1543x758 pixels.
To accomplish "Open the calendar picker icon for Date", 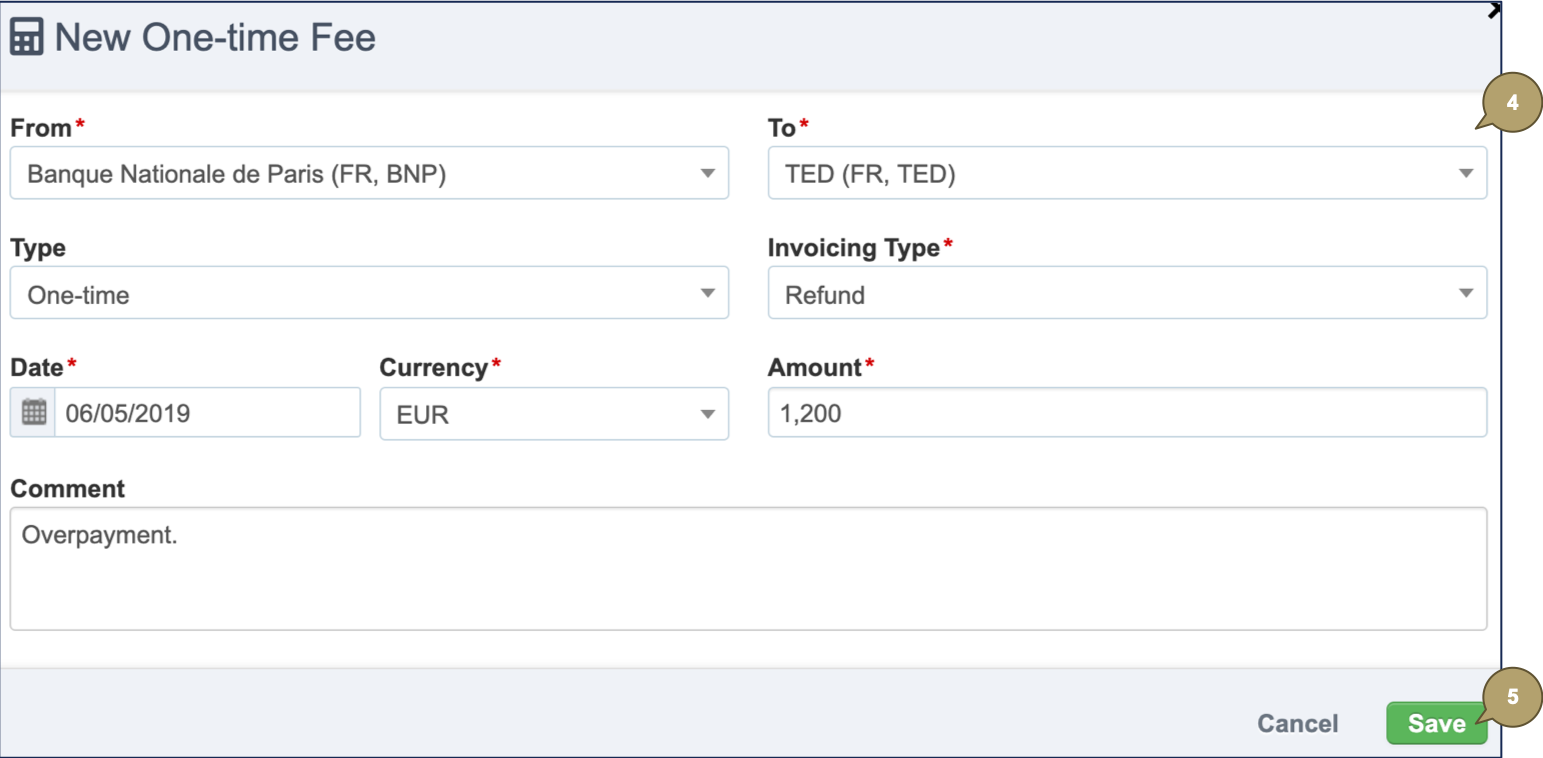I will 33,412.
